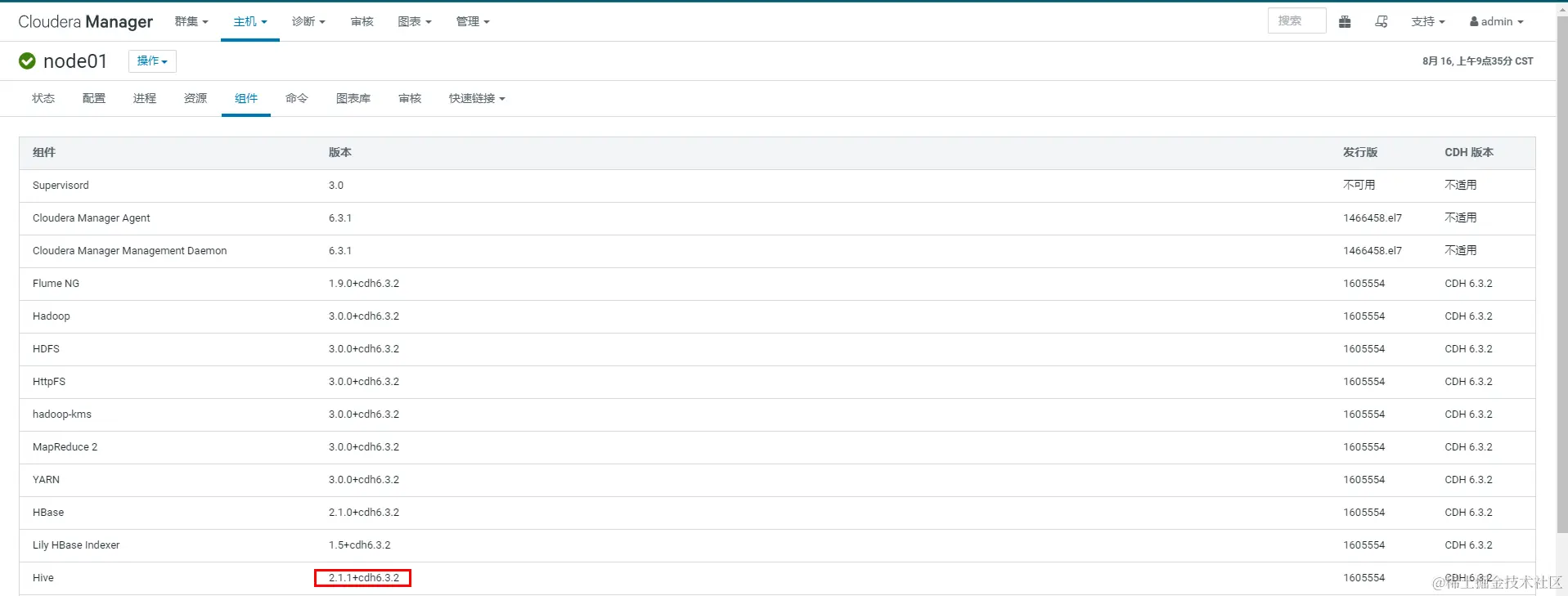Open the 支持 dropdown
This screenshot has width=1568, height=596.
[x=1428, y=22]
